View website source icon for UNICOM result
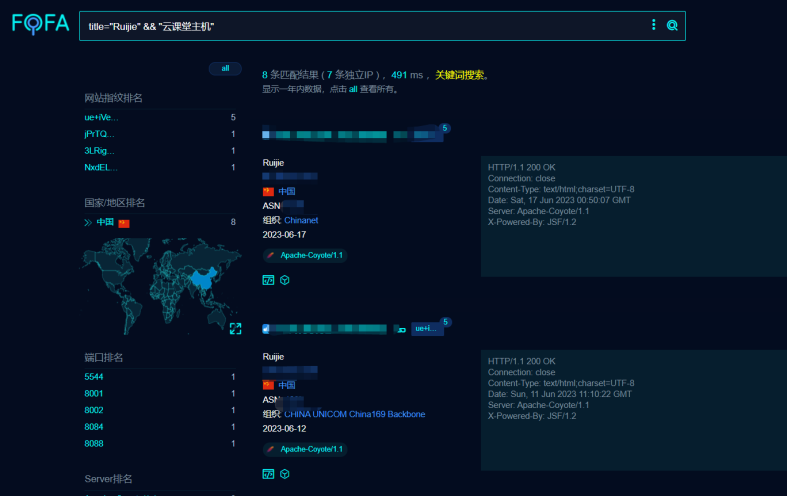The image size is (787, 496). (x=269, y=474)
